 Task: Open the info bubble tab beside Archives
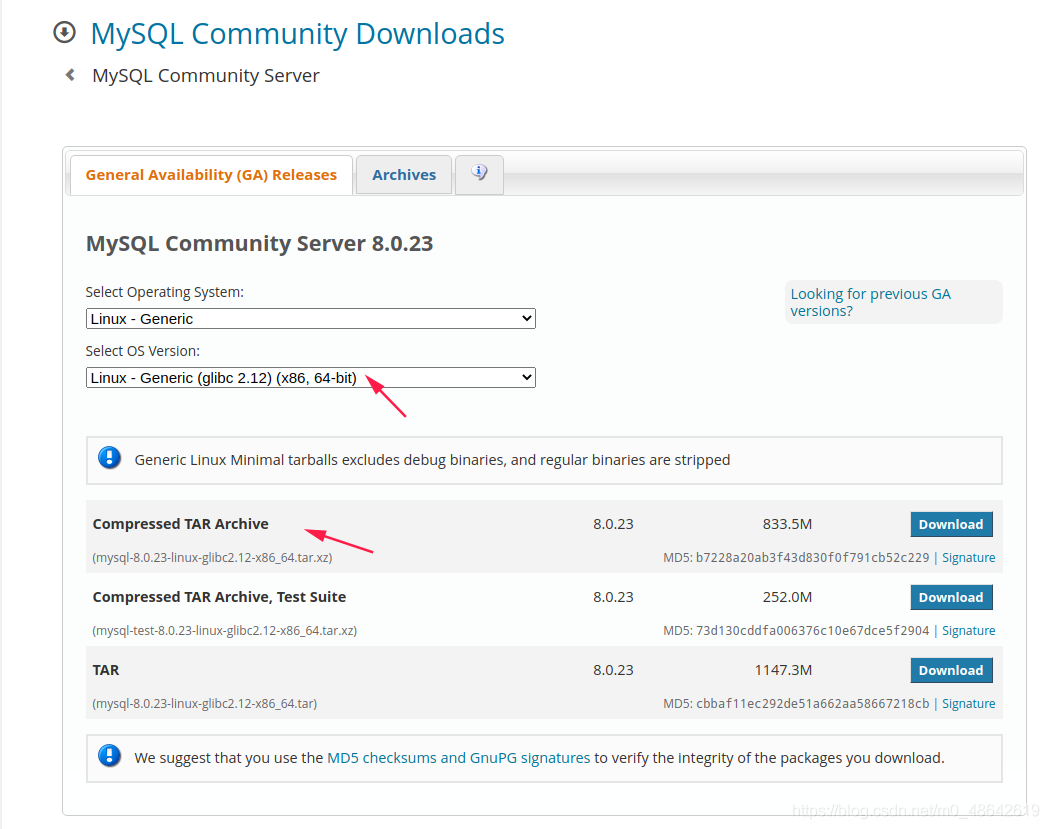[478, 174]
